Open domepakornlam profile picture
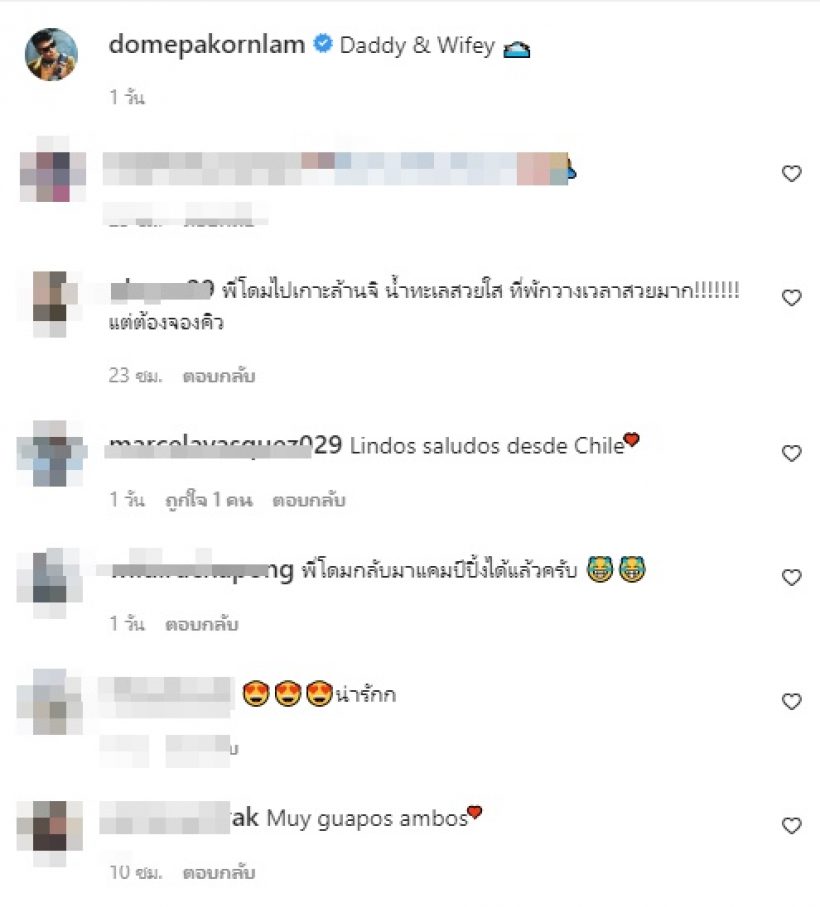820x907 pixels. coord(51,54)
